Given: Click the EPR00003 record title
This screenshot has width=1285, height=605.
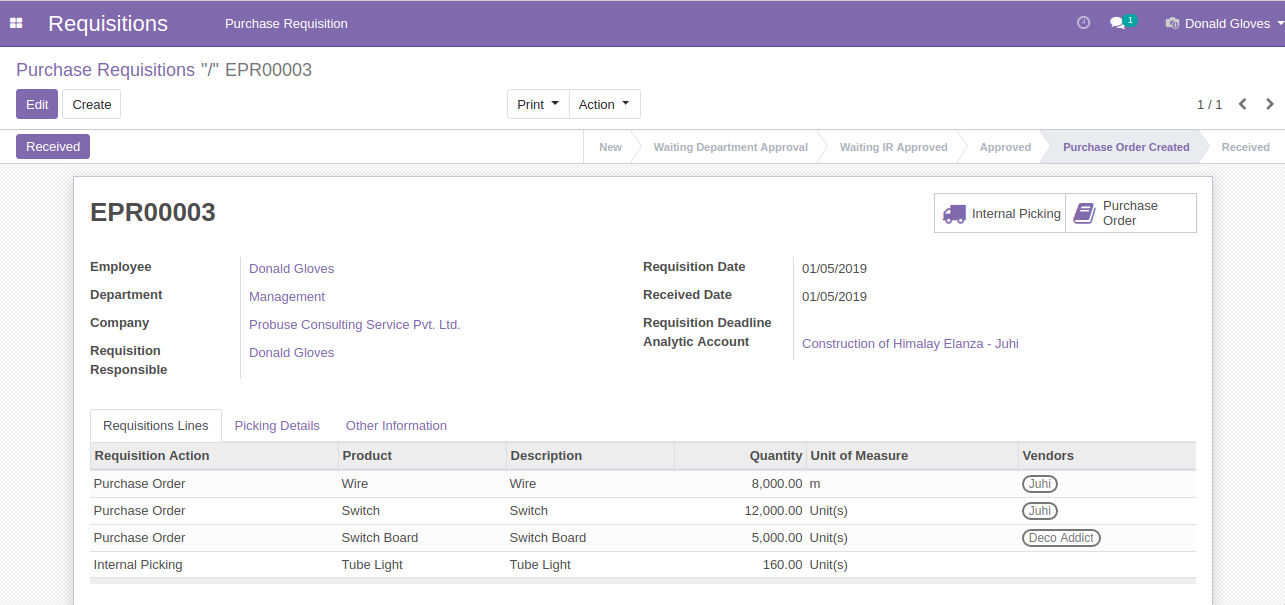Looking at the screenshot, I should pyautogui.click(x=153, y=212).
